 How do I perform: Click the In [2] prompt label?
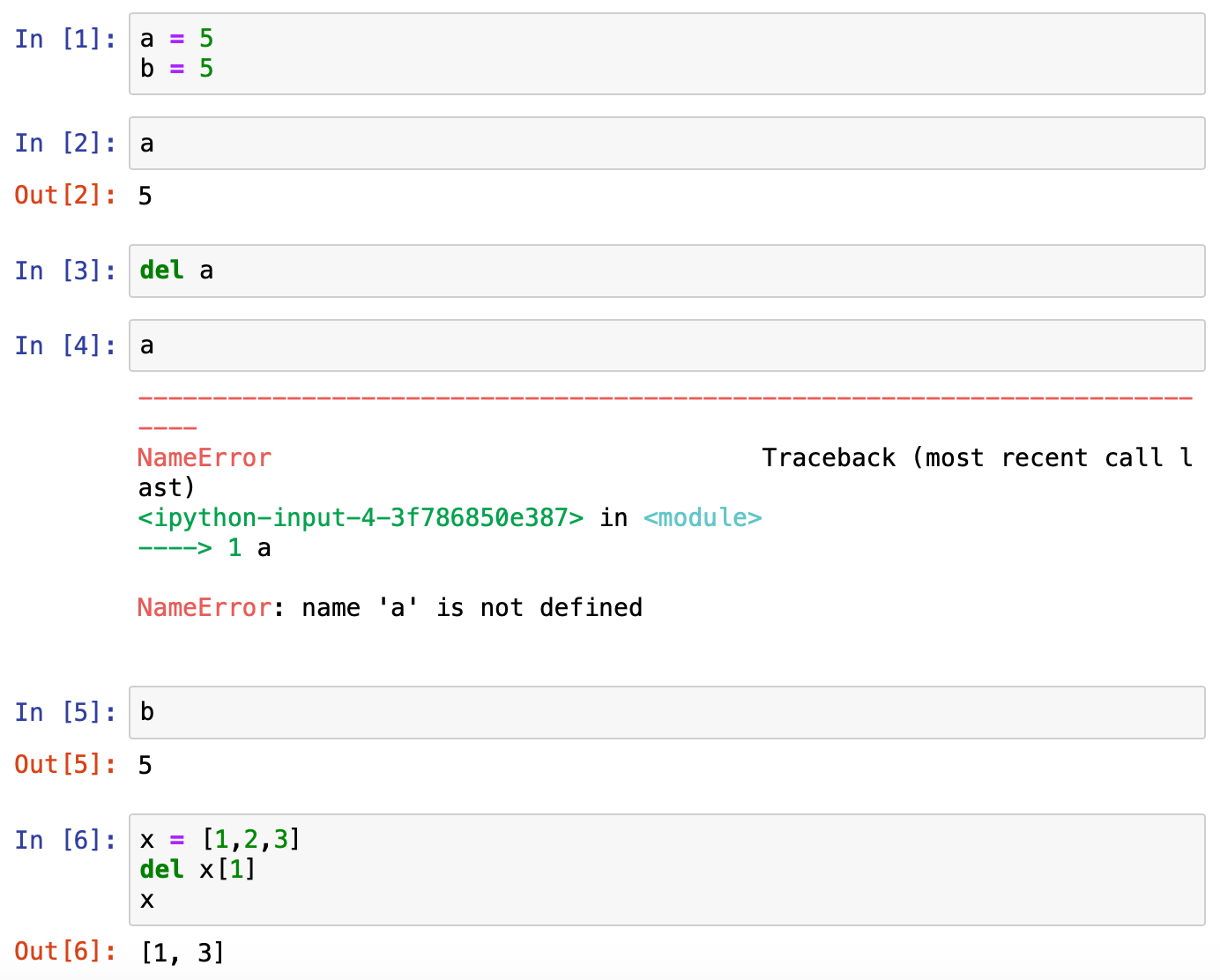coord(64,143)
